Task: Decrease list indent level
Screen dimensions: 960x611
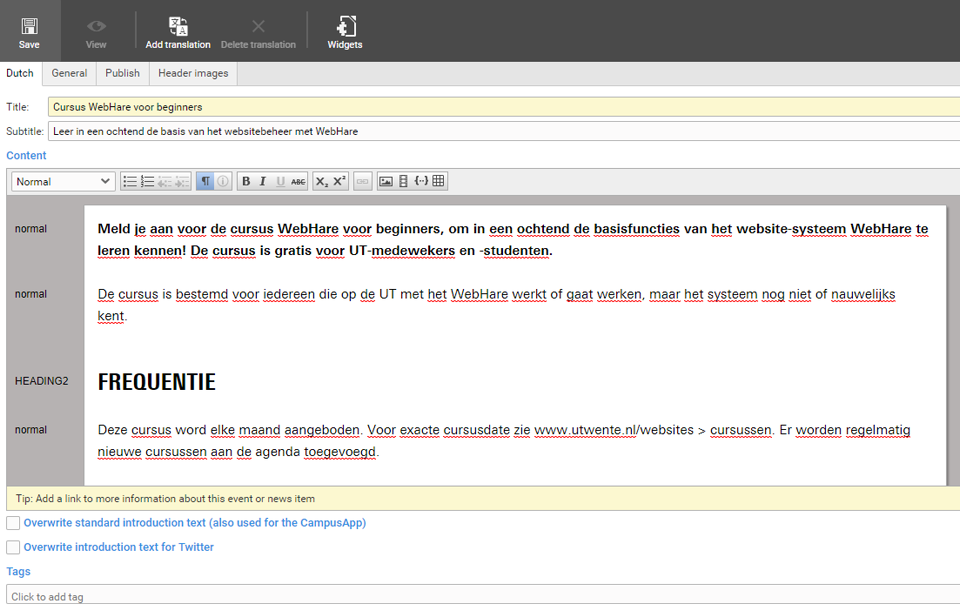Action: [x=165, y=181]
